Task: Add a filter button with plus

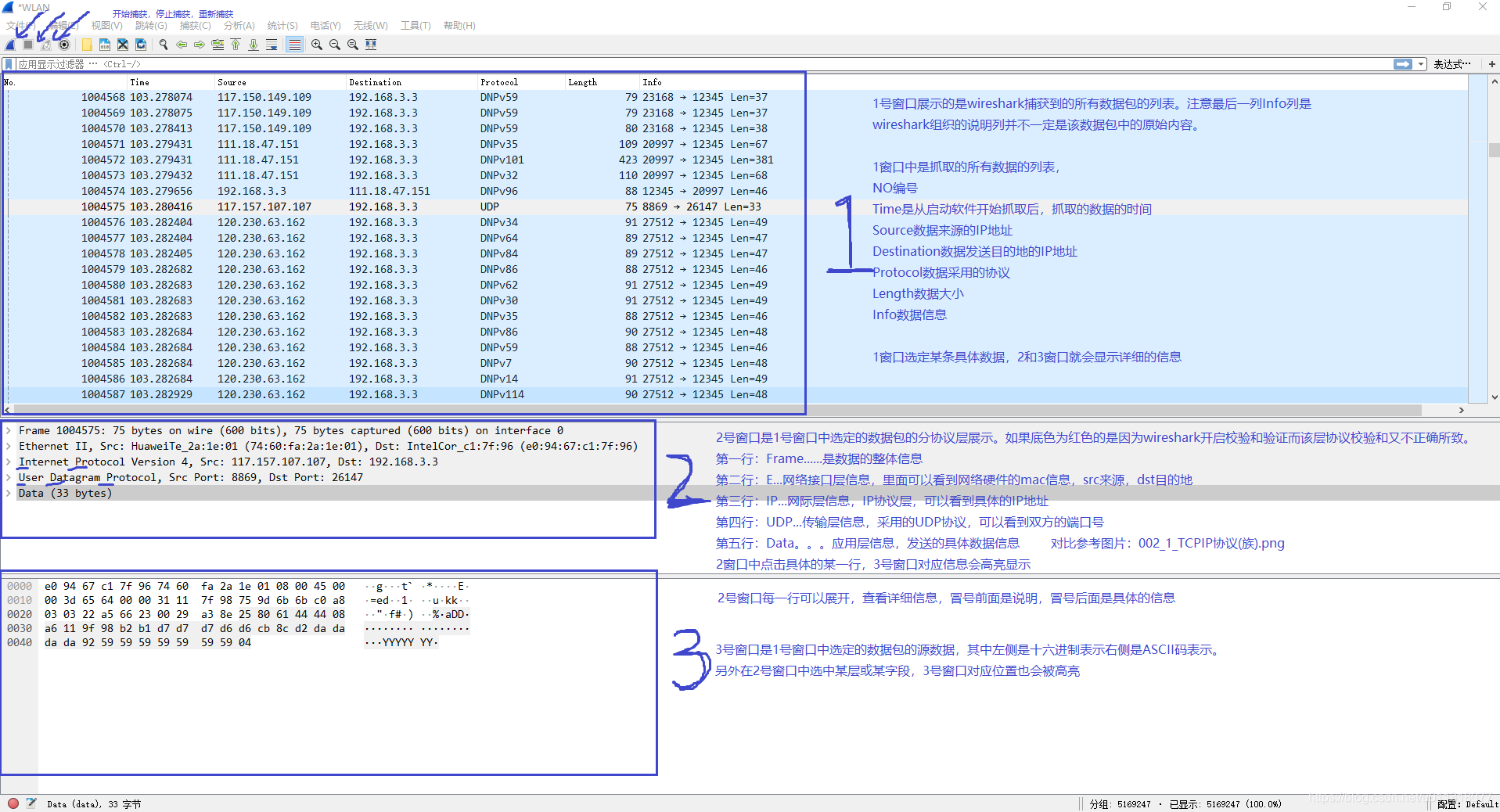Action: [x=1492, y=64]
